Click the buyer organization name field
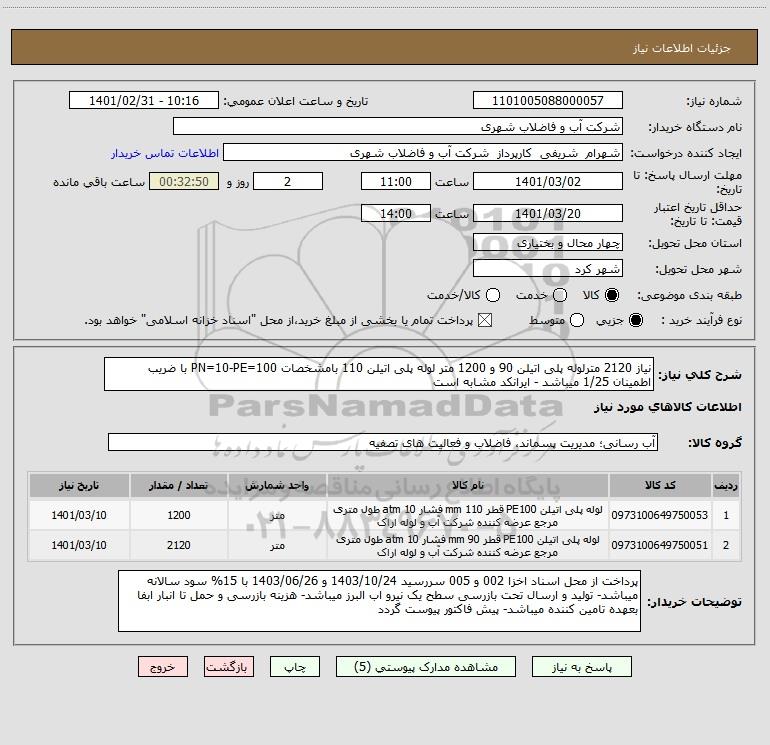The image size is (770, 745). (x=398, y=126)
